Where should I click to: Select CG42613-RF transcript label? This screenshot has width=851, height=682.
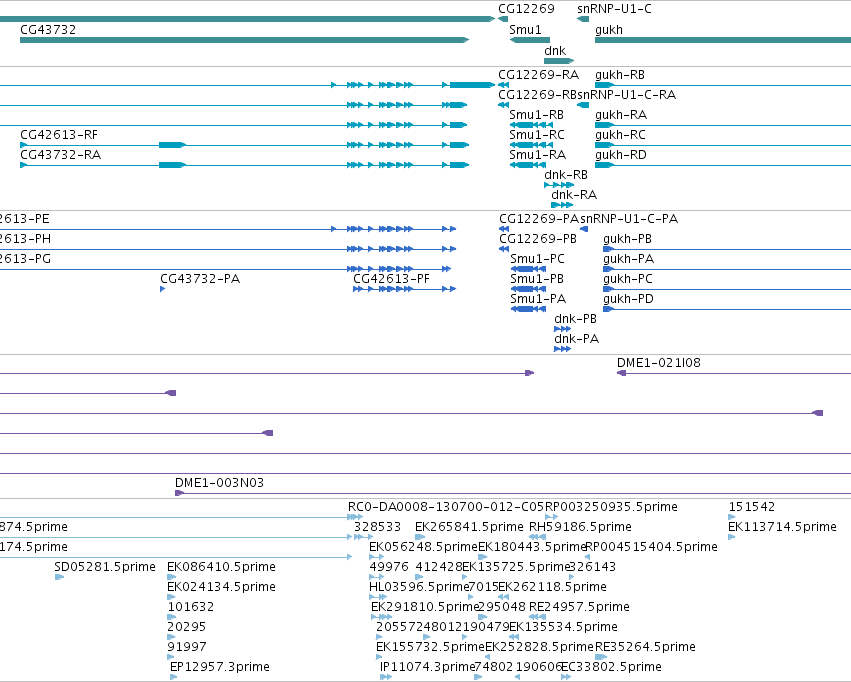click(x=59, y=135)
